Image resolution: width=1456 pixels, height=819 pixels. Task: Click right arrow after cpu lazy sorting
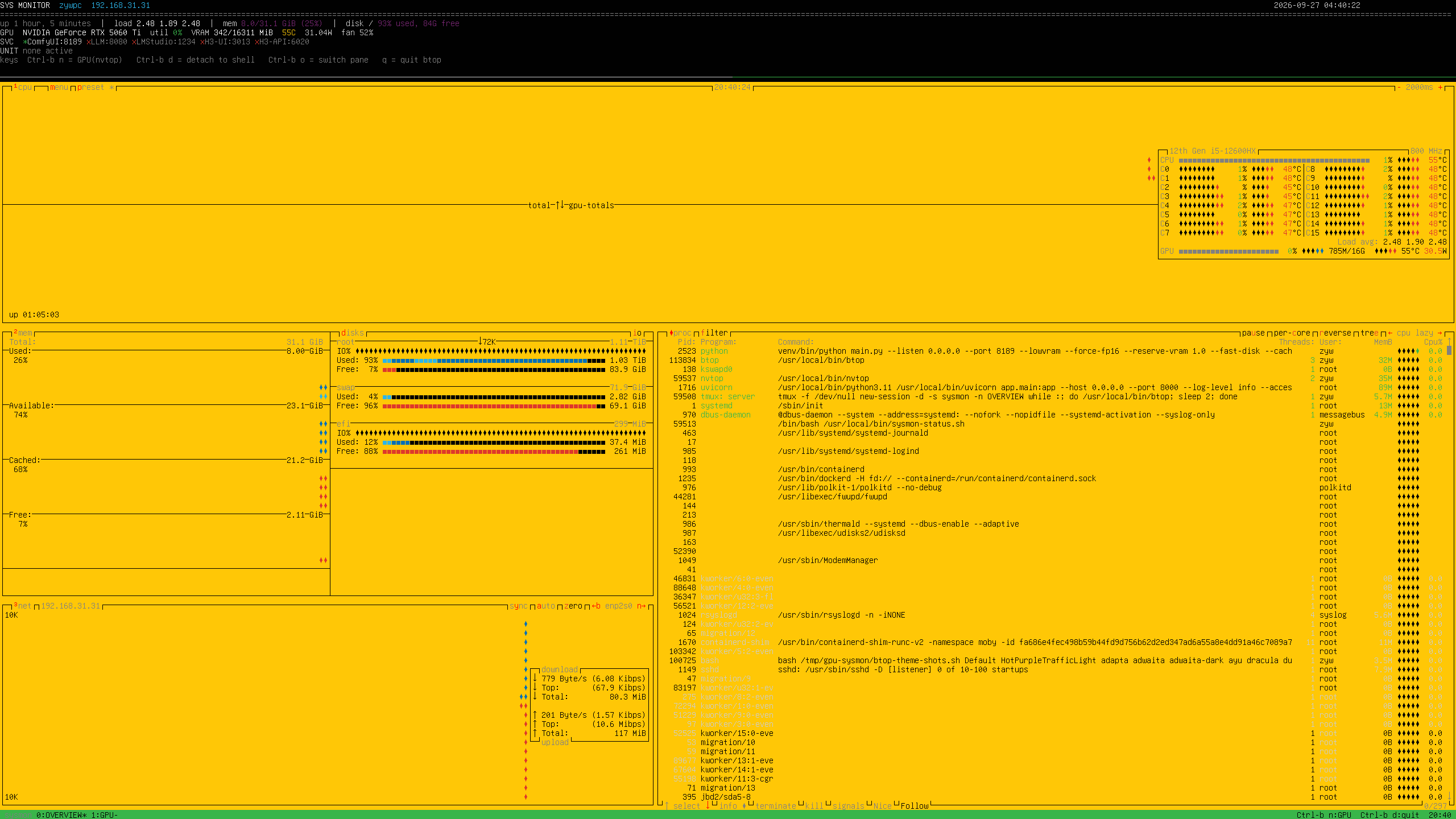pos(1440,333)
